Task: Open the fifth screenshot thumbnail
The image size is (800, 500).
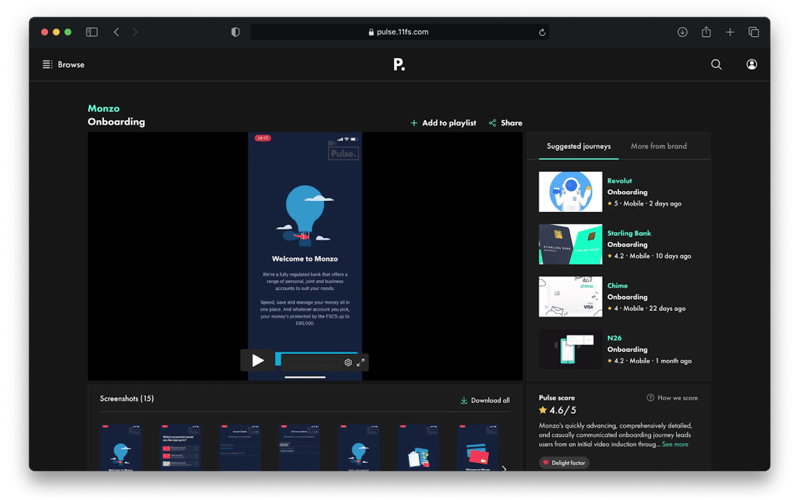Action: pos(359,447)
